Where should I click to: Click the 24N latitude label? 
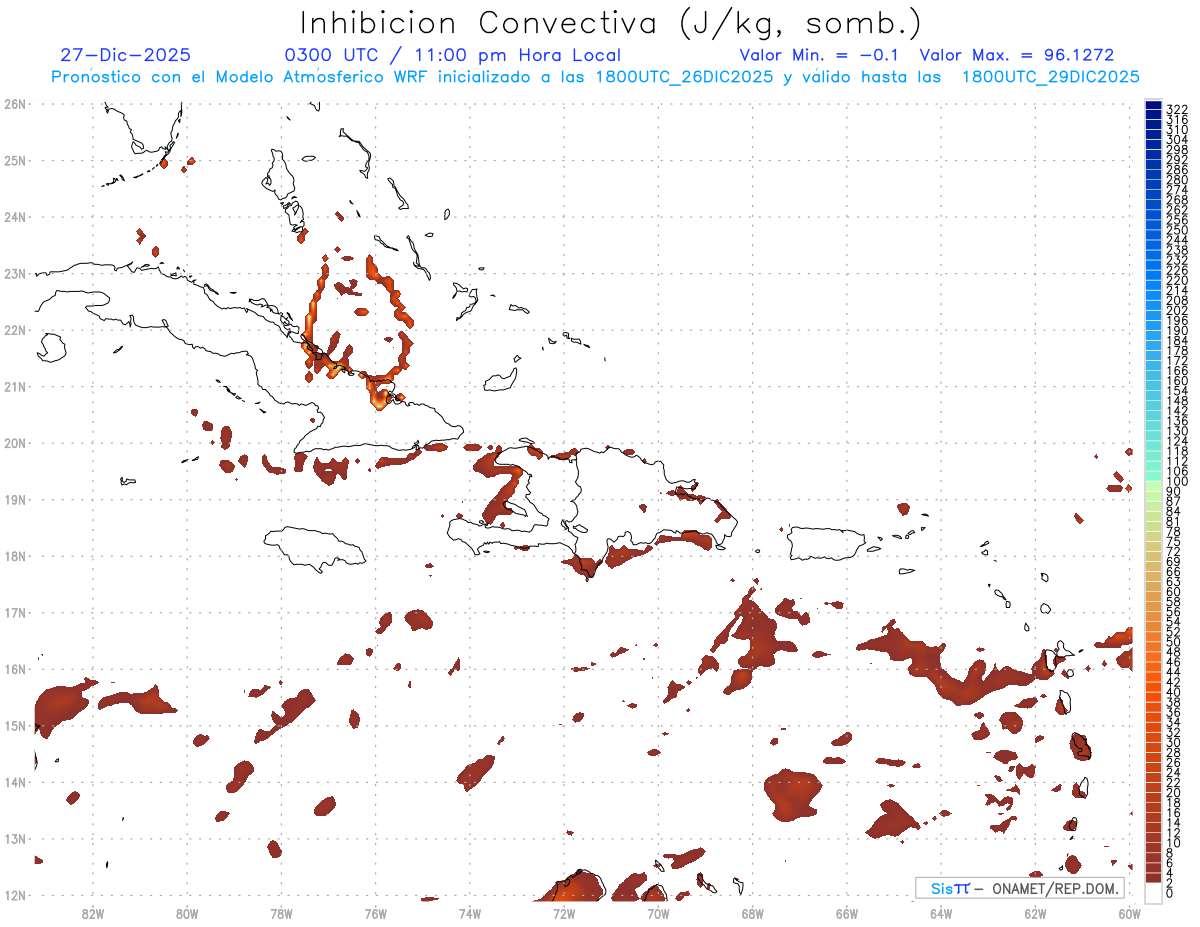15,217
